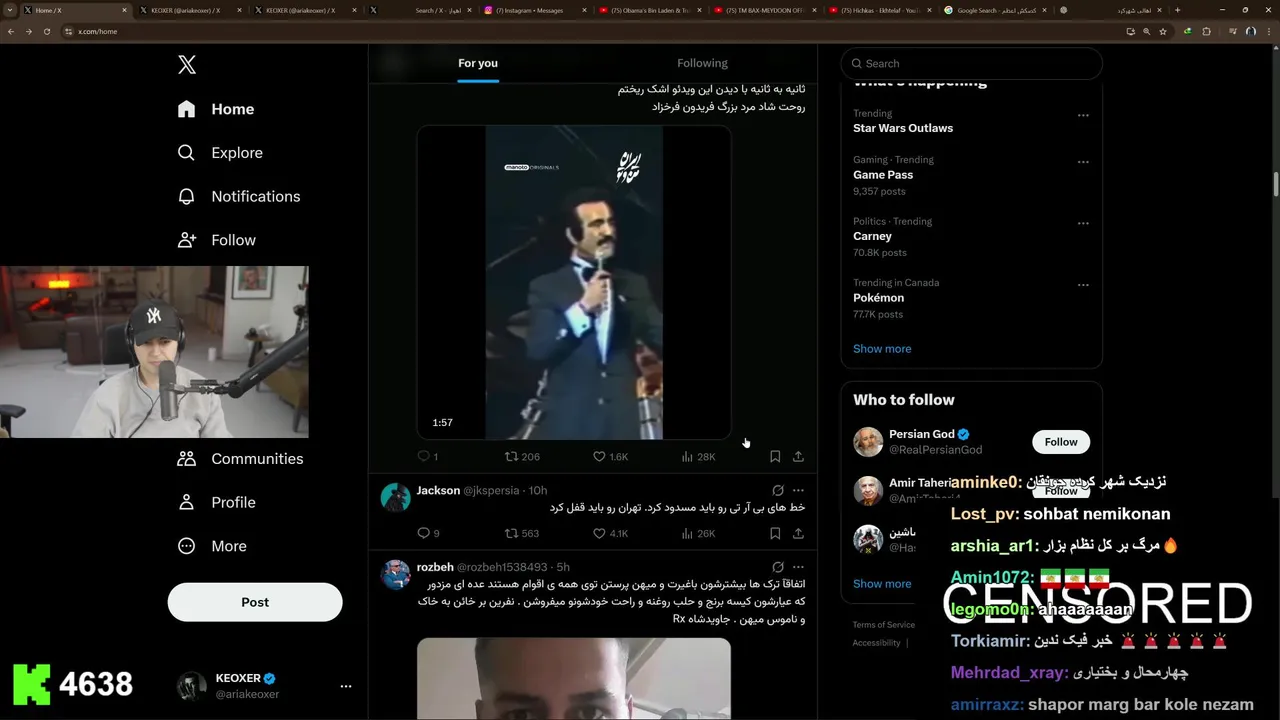Reload the current page
The image size is (1280, 720).
coord(46,31)
